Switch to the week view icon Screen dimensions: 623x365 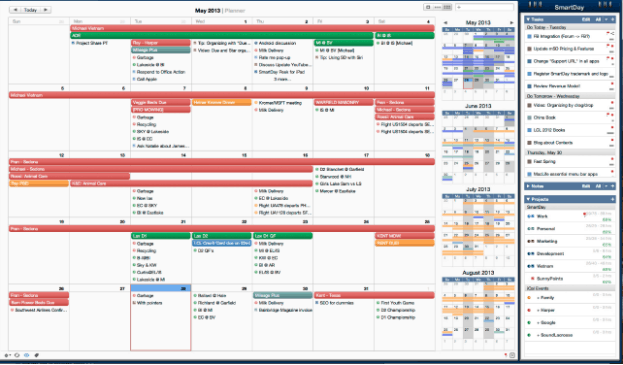(437, 7)
